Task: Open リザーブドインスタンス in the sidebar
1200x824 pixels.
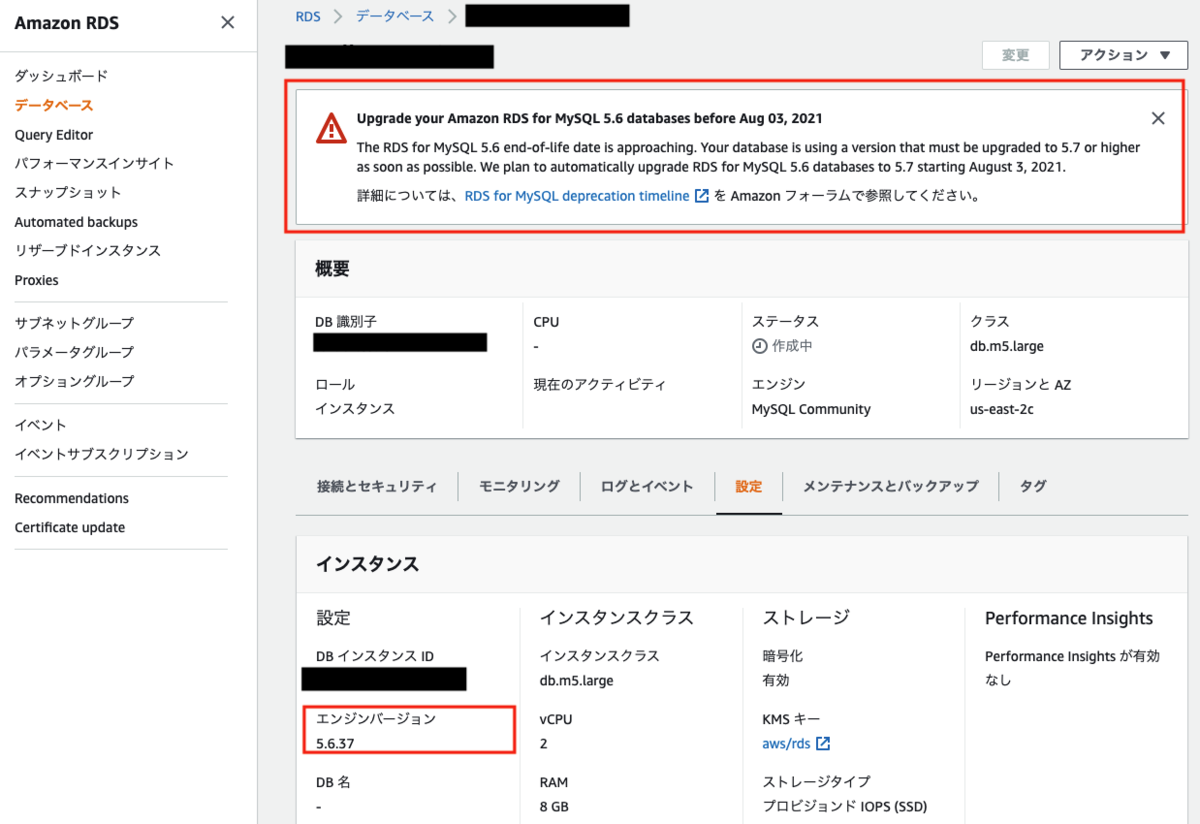Action: (88, 250)
